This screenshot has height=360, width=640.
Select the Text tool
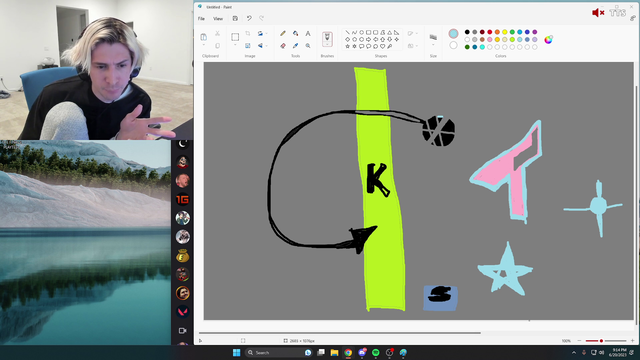click(308, 33)
